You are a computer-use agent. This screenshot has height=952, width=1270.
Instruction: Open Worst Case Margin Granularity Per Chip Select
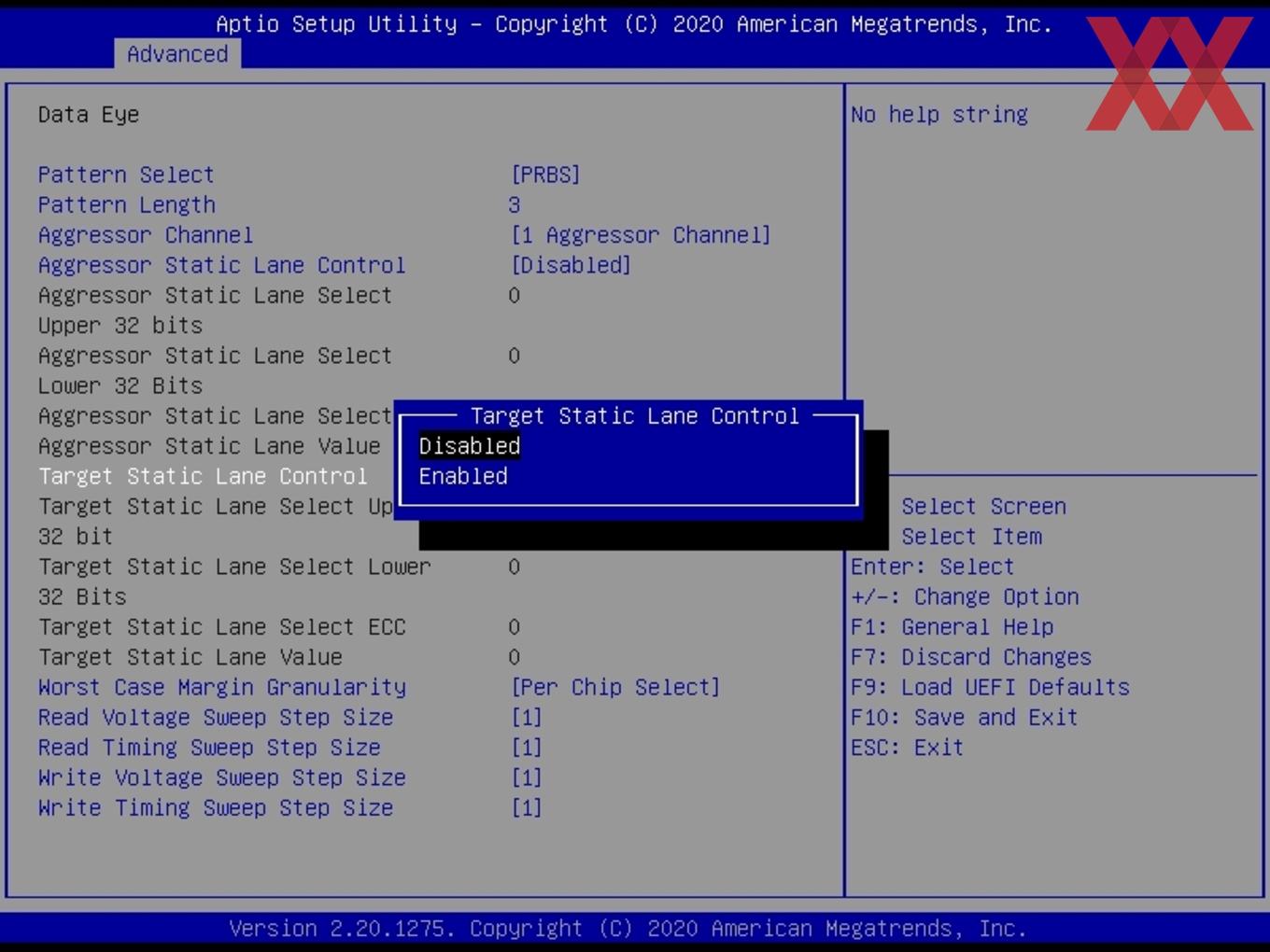[615, 687]
